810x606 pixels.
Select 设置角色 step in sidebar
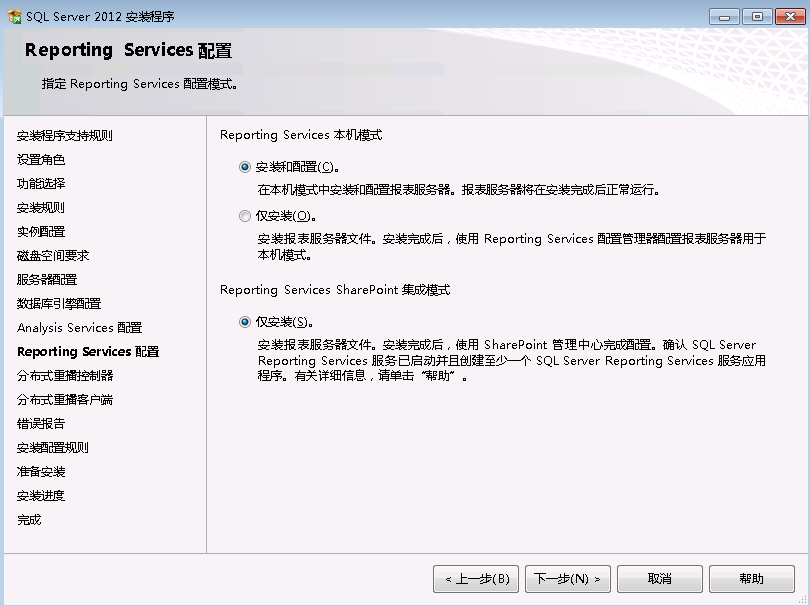point(41,160)
